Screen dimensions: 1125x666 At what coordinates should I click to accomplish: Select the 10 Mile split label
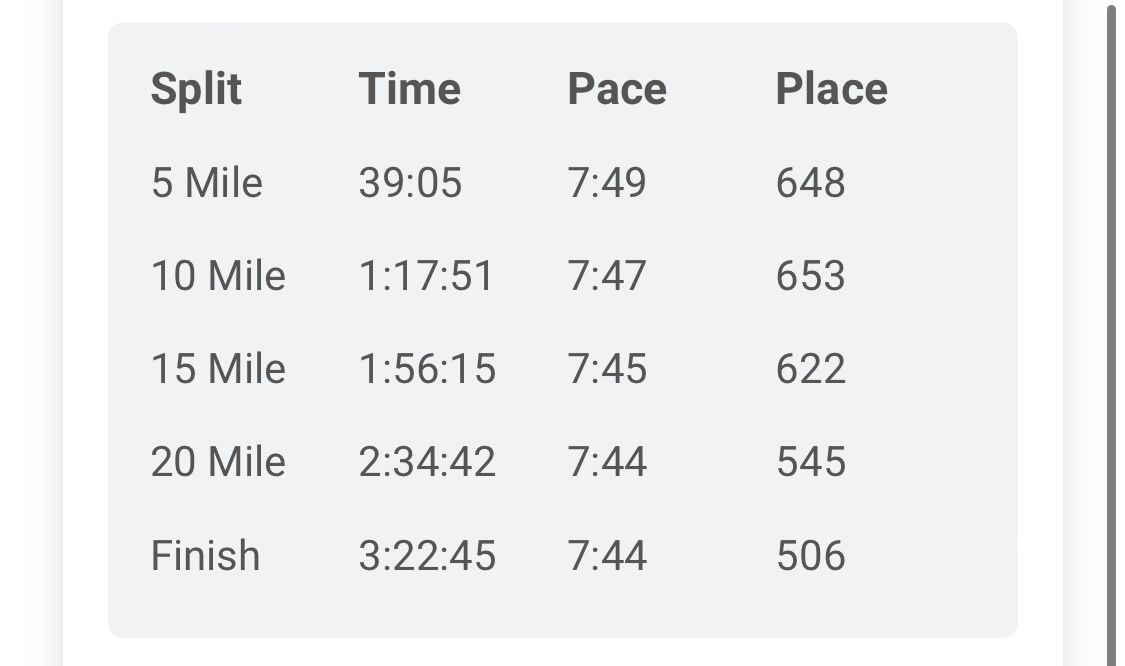[x=218, y=276]
